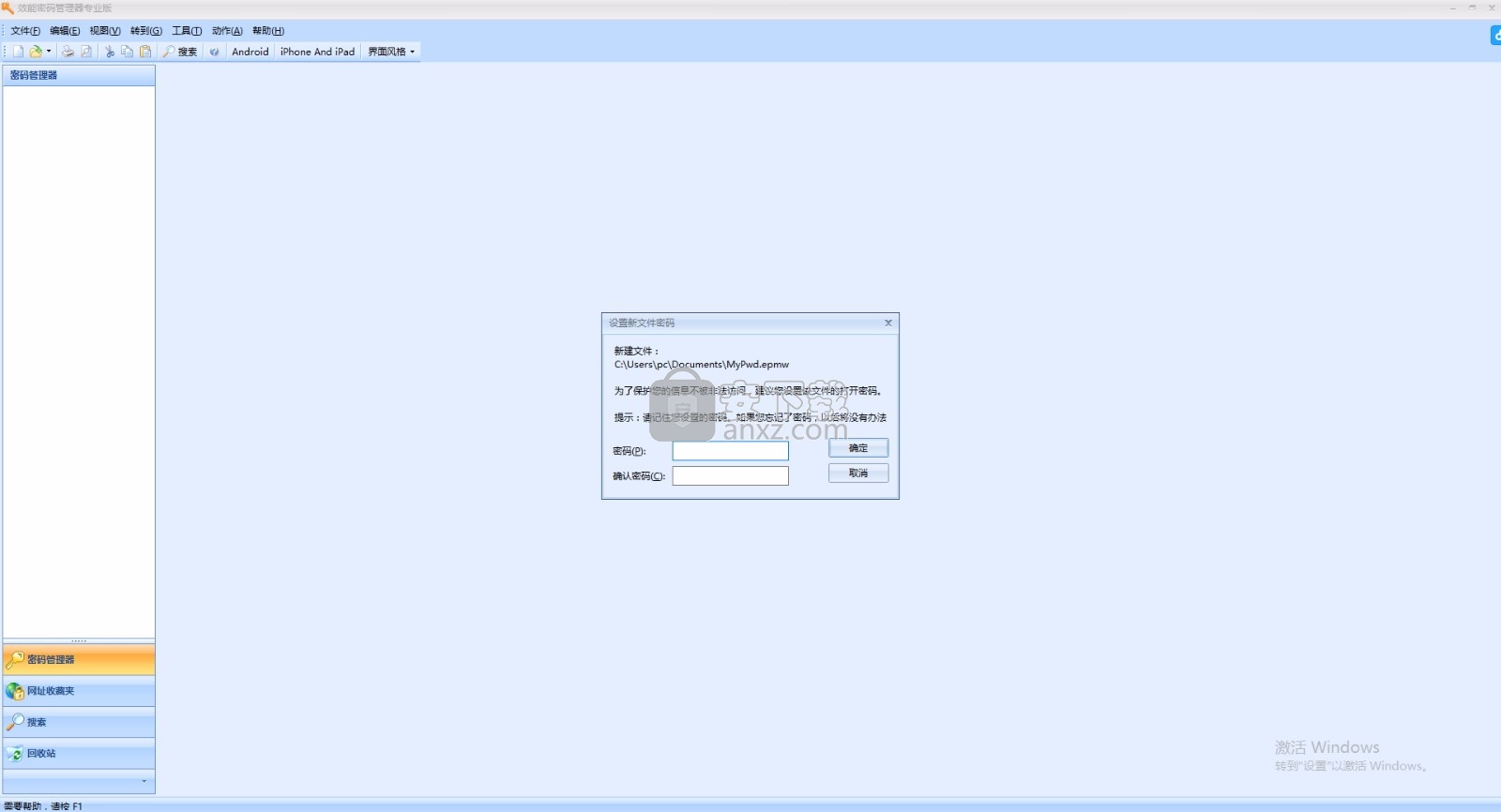This screenshot has width=1501, height=812.
Task: Select the 回收站 recycle bin navigation button
Action: coord(79,754)
